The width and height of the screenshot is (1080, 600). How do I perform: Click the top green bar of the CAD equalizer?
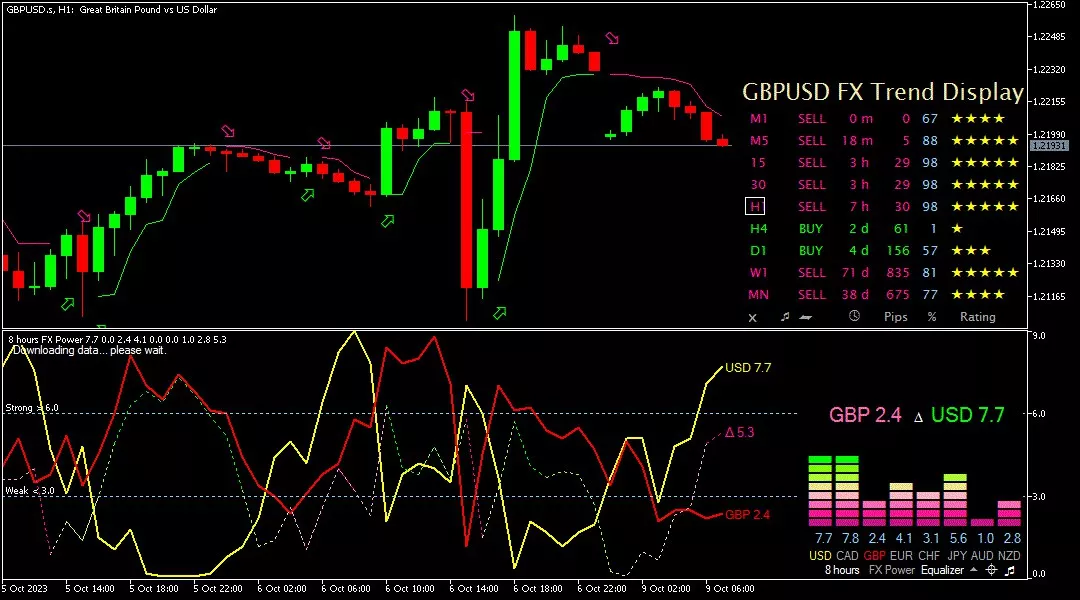[847, 459]
